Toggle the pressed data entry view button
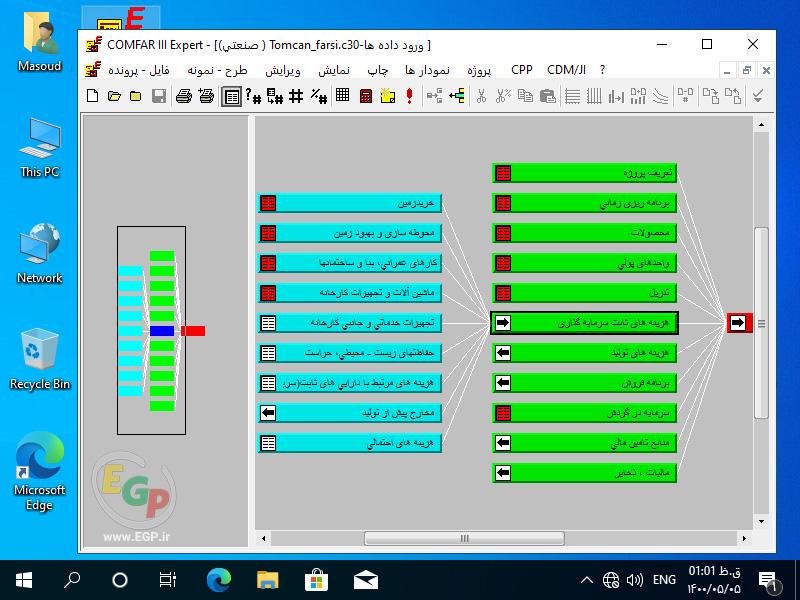Screen dimensions: 800x600 pos(232,96)
